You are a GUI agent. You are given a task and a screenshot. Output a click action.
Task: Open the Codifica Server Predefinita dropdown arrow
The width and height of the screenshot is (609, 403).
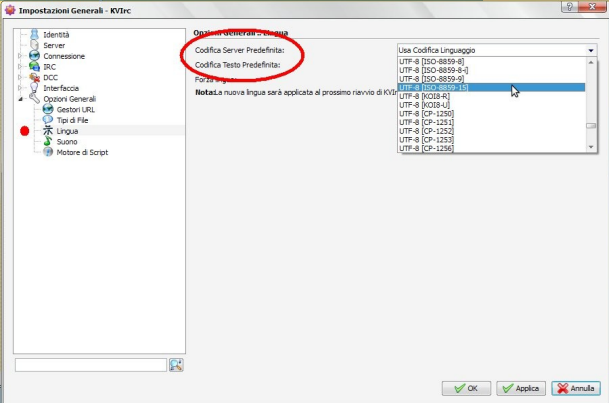pyautogui.click(x=590, y=50)
